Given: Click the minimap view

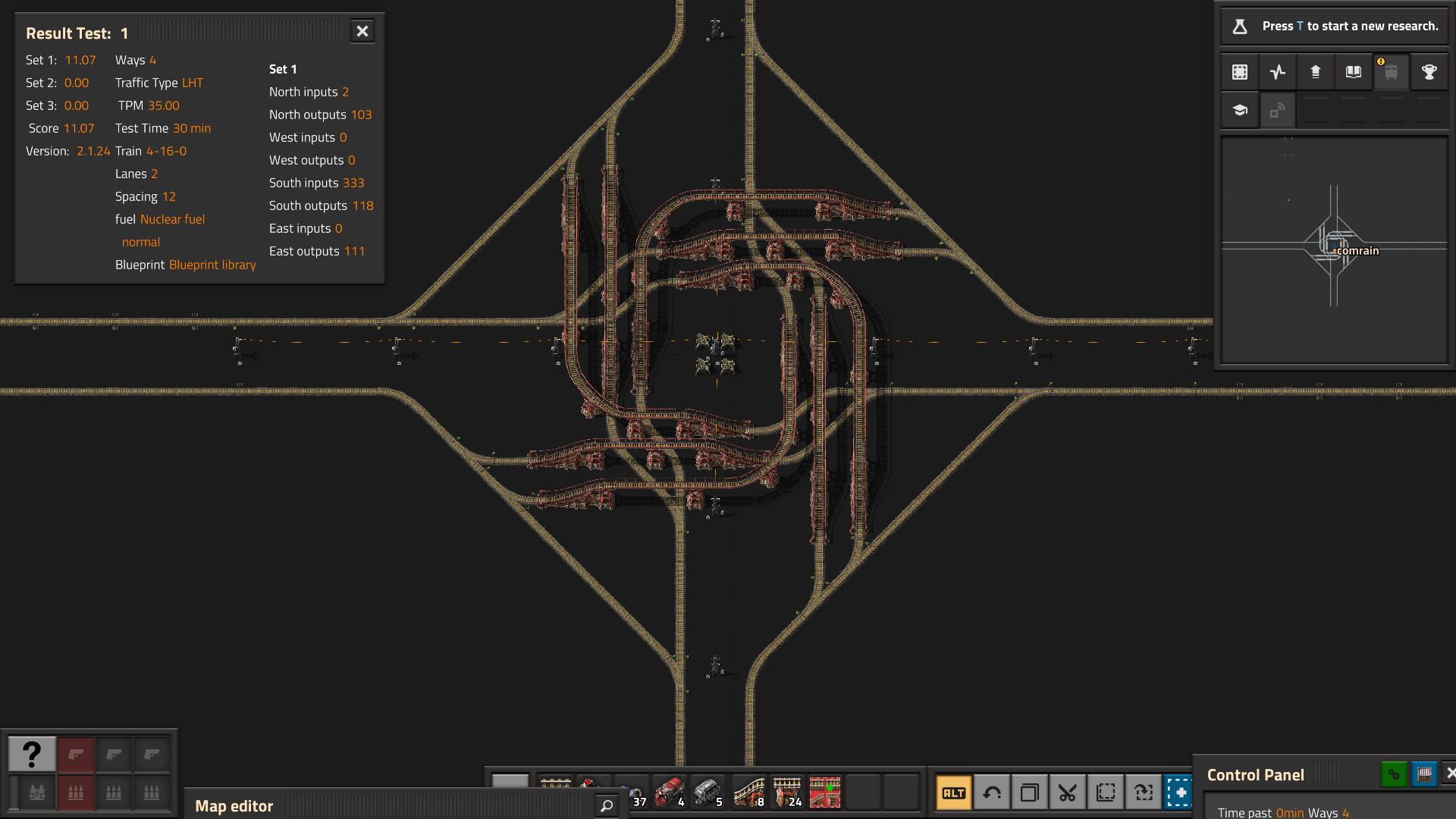Looking at the screenshot, I should tap(1334, 250).
